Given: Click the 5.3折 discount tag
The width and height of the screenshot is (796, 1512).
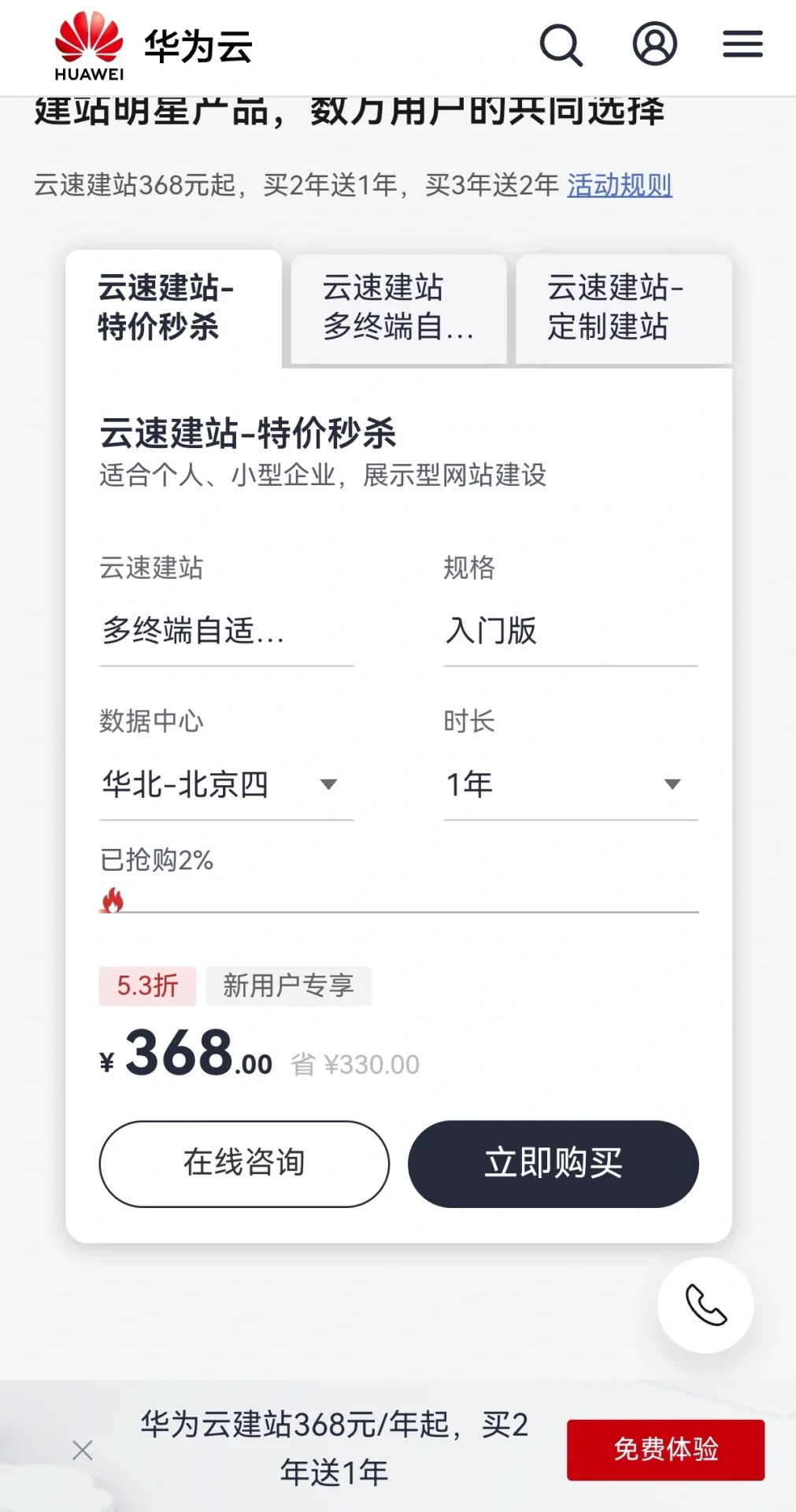Looking at the screenshot, I should coord(147,986).
